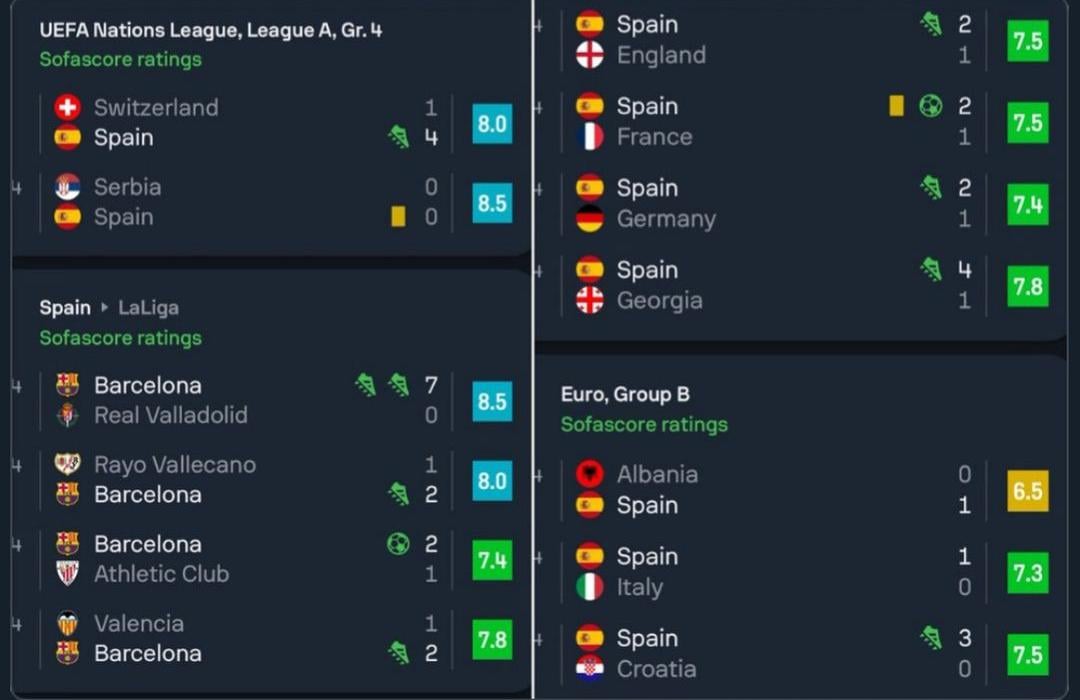Click the Athletic Club crest icon
The width and height of the screenshot is (1080, 700).
(67, 573)
